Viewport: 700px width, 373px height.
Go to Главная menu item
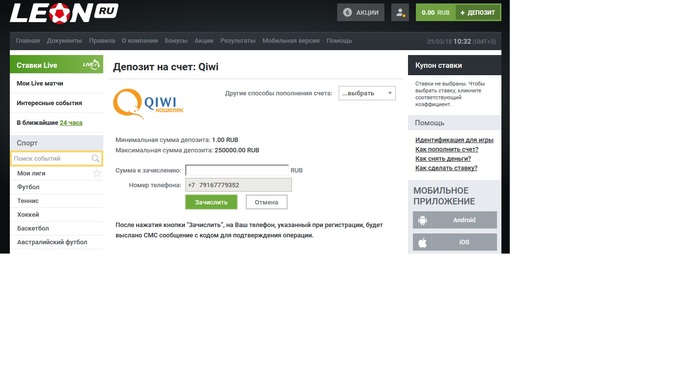(28, 41)
